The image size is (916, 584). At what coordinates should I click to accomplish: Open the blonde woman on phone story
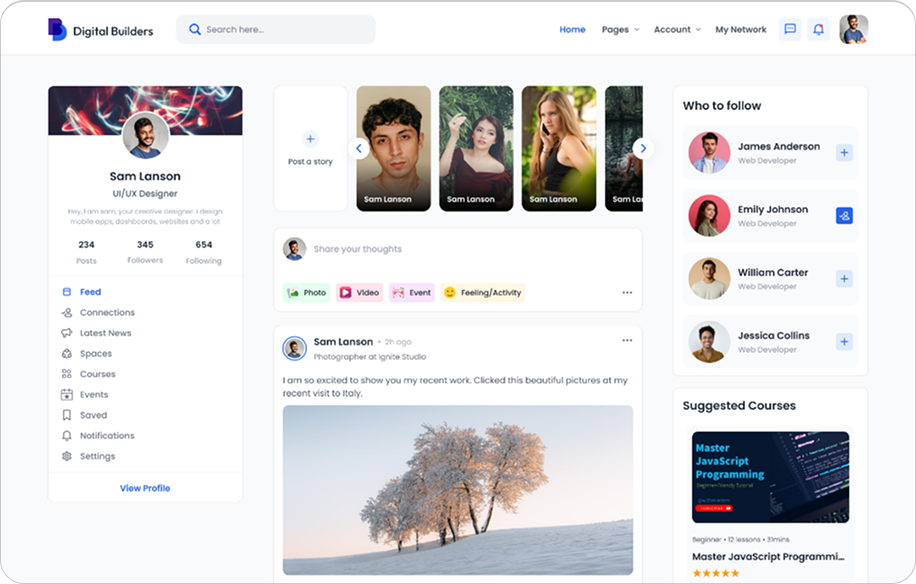[559, 148]
